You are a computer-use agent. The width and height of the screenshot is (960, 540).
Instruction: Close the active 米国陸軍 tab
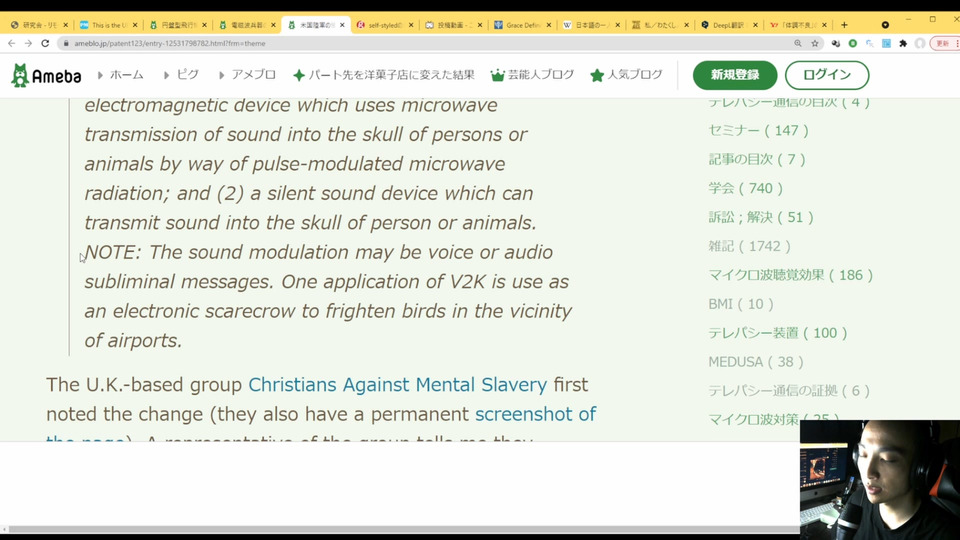pos(342,25)
